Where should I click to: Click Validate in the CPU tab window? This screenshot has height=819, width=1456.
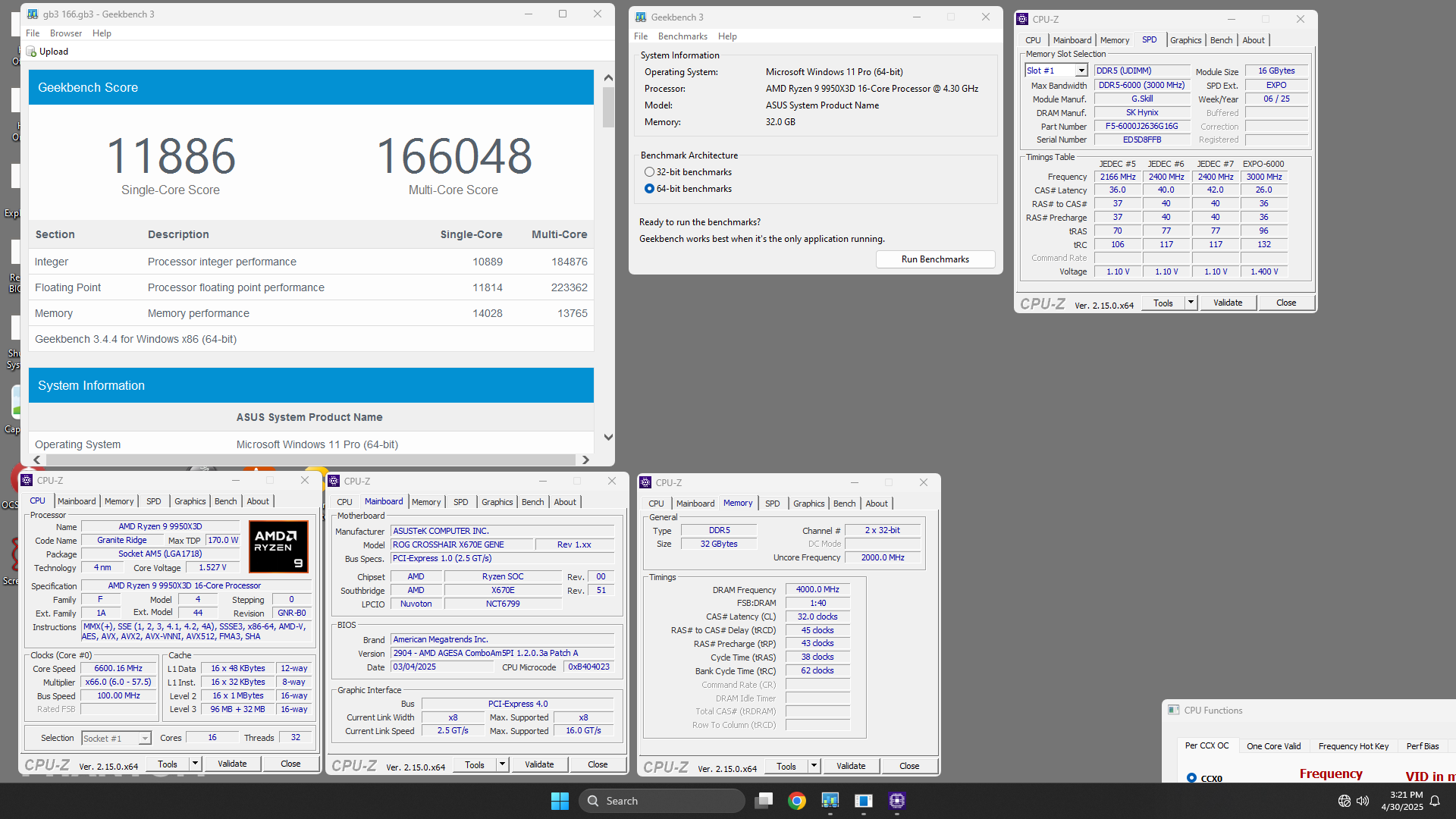pyautogui.click(x=232, y=764)
